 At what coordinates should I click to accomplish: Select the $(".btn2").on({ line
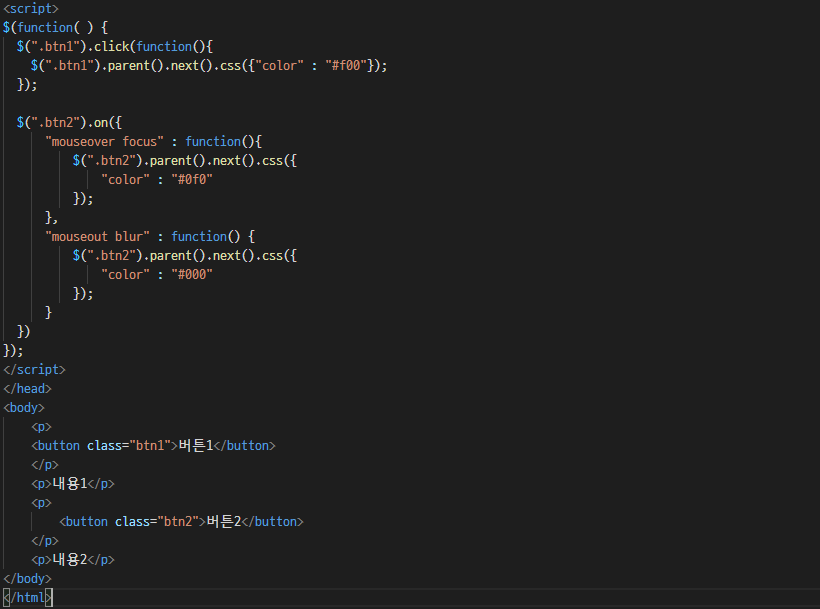coord(69,122)
